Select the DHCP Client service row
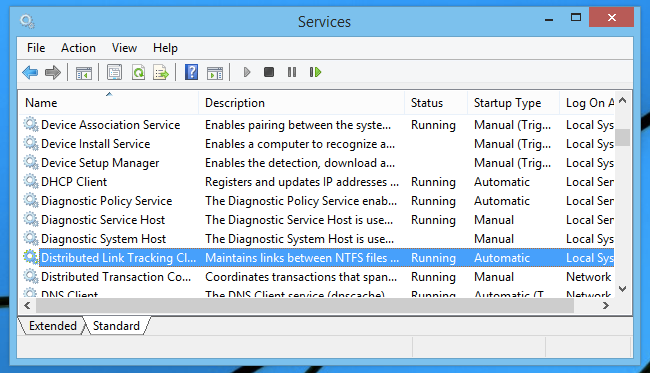Image resolution: width=650 pixels, height=373 pixels. [x=318, y=182]
